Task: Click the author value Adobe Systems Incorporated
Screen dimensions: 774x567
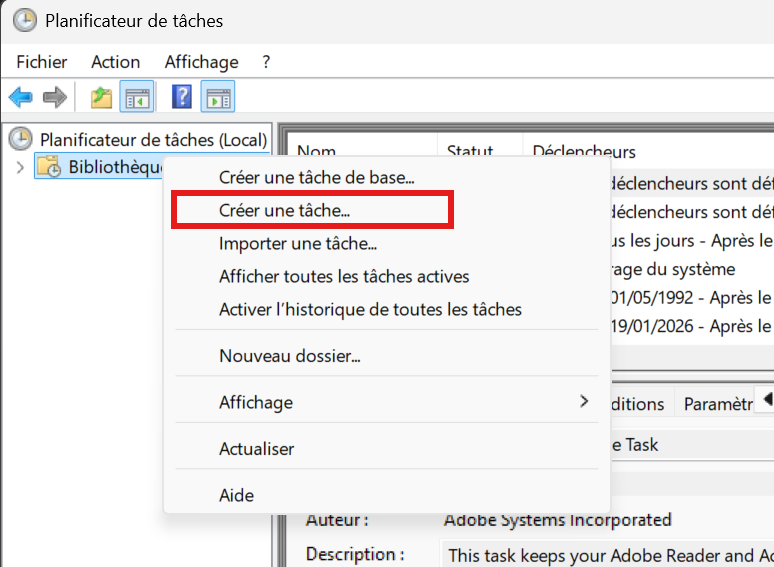Action: [557, 520]
